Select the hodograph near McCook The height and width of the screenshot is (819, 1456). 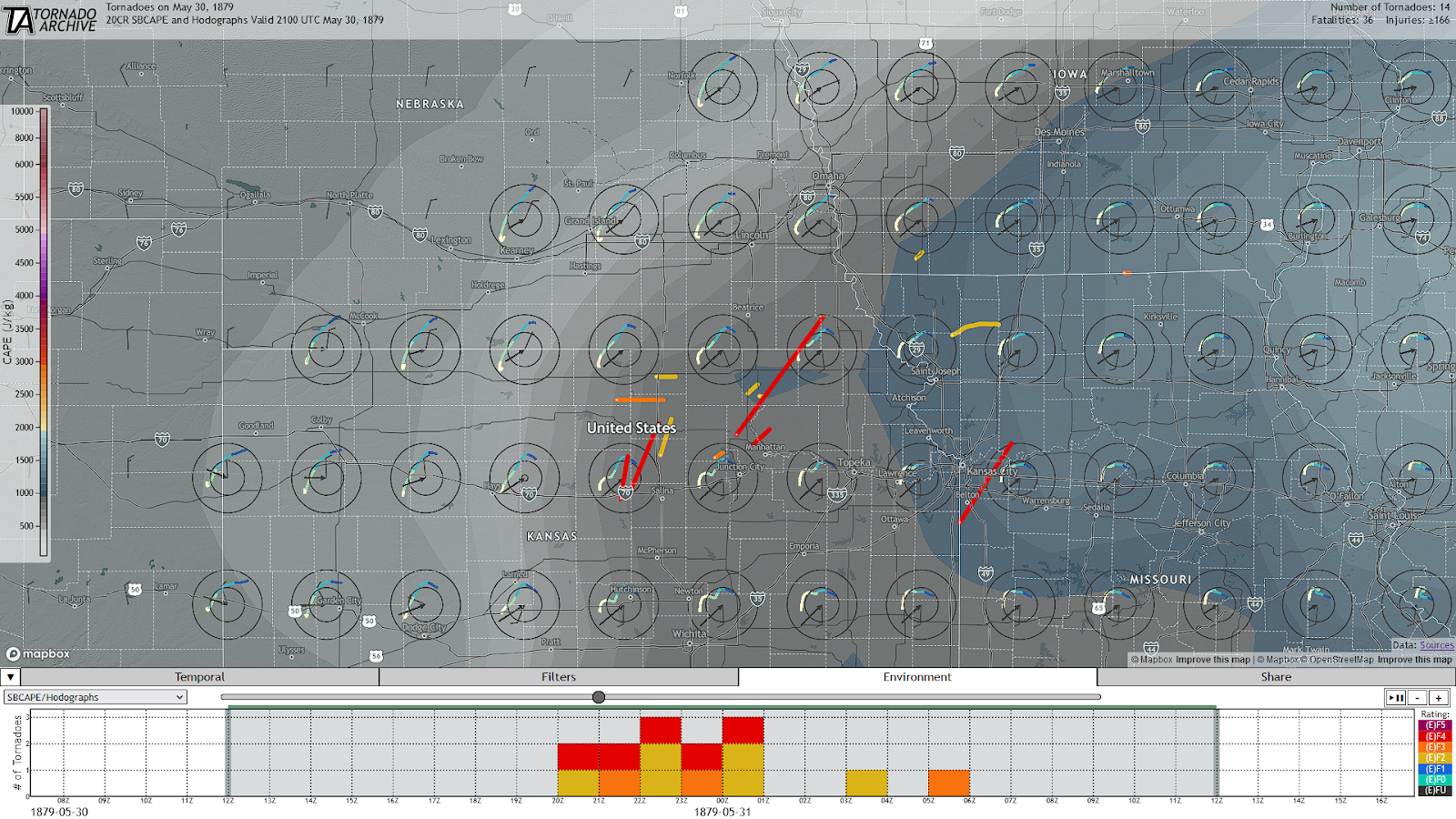tap(326, 349)
